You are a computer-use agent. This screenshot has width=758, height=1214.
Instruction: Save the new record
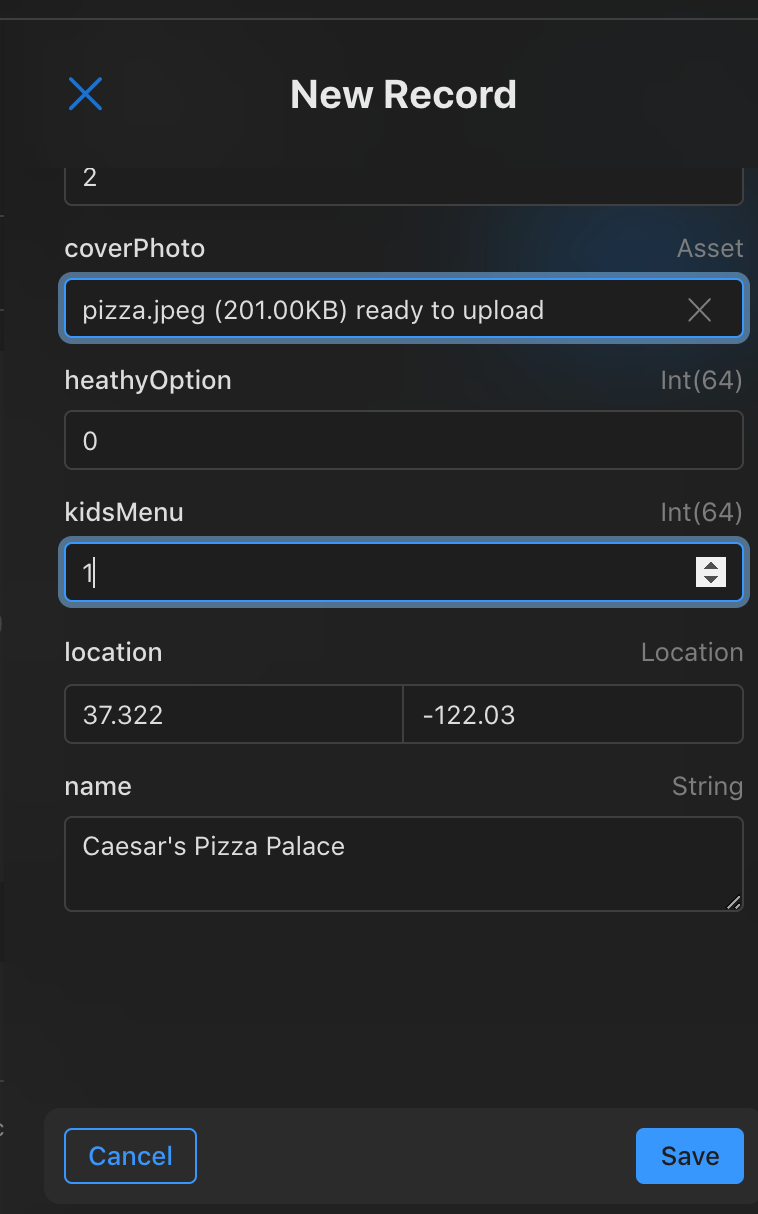pos(689,1156)
